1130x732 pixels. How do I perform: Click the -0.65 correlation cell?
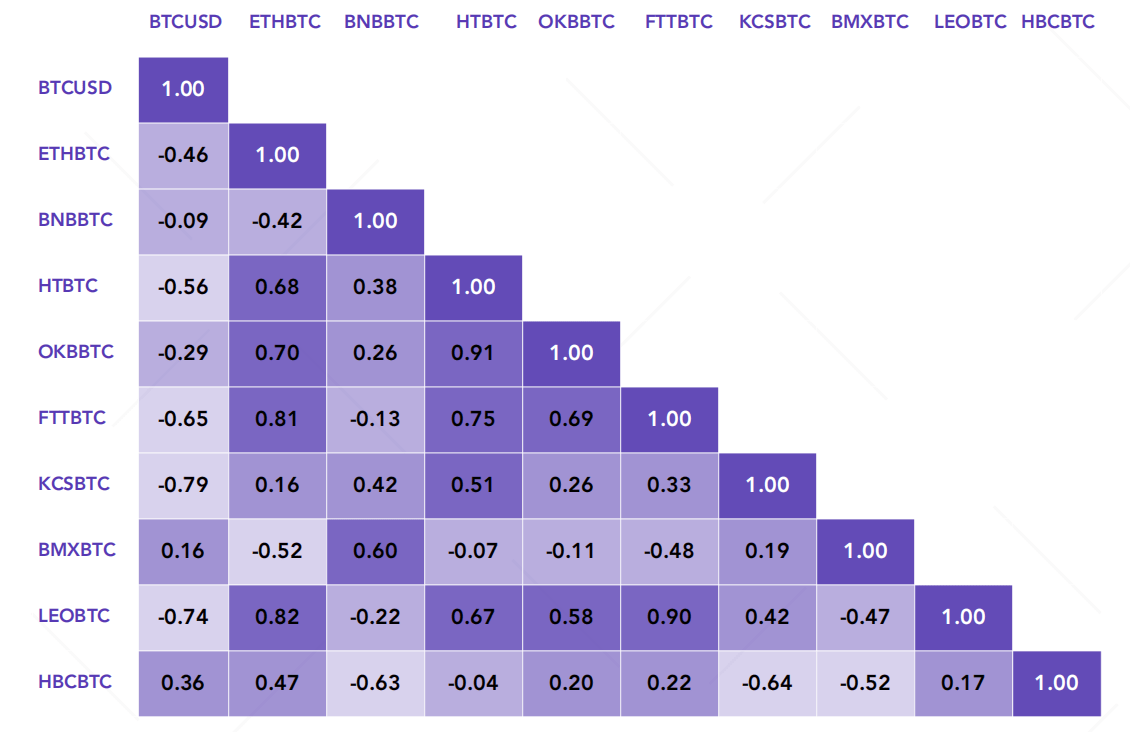point(183,419)
